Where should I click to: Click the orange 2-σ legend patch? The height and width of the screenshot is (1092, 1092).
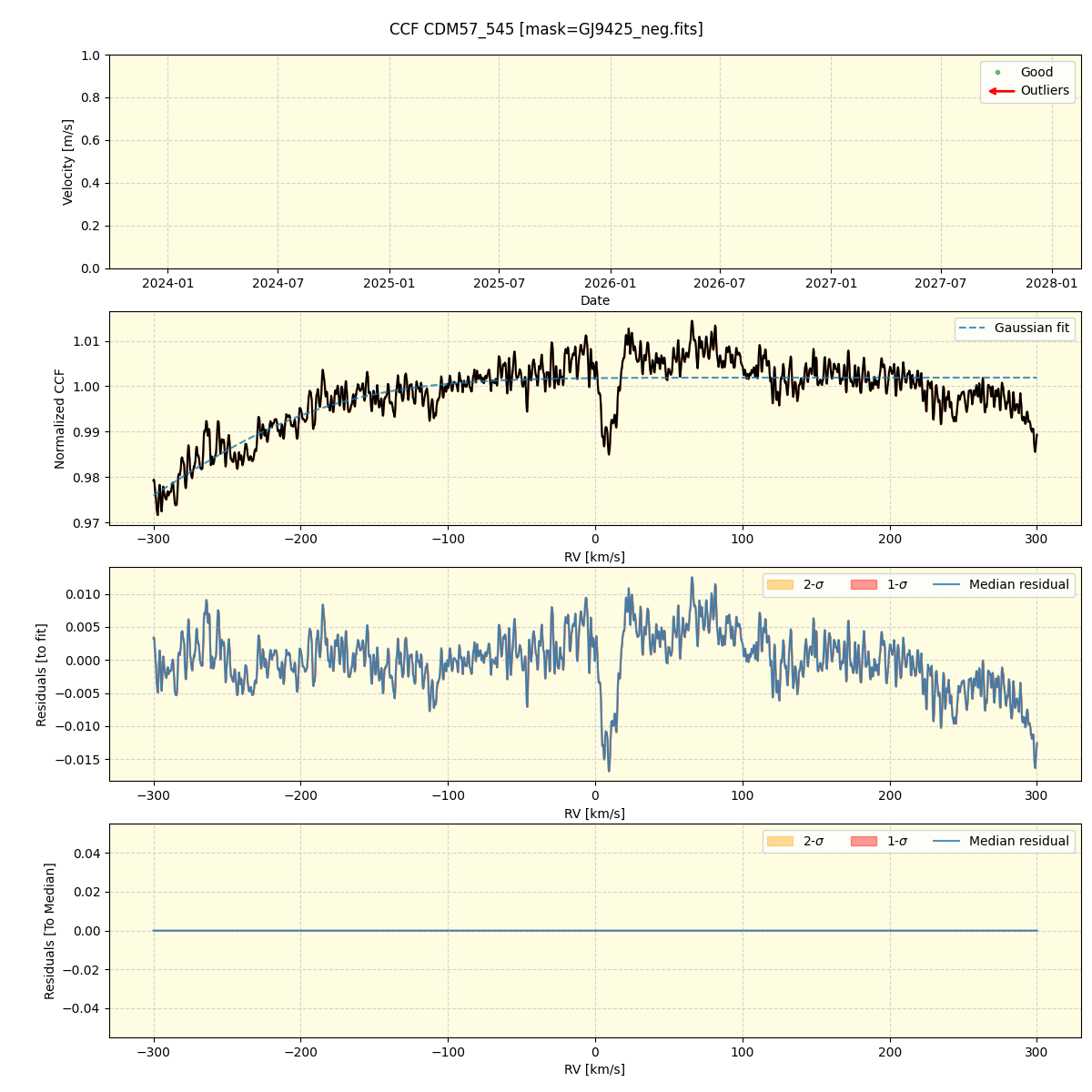coord(781,585)
